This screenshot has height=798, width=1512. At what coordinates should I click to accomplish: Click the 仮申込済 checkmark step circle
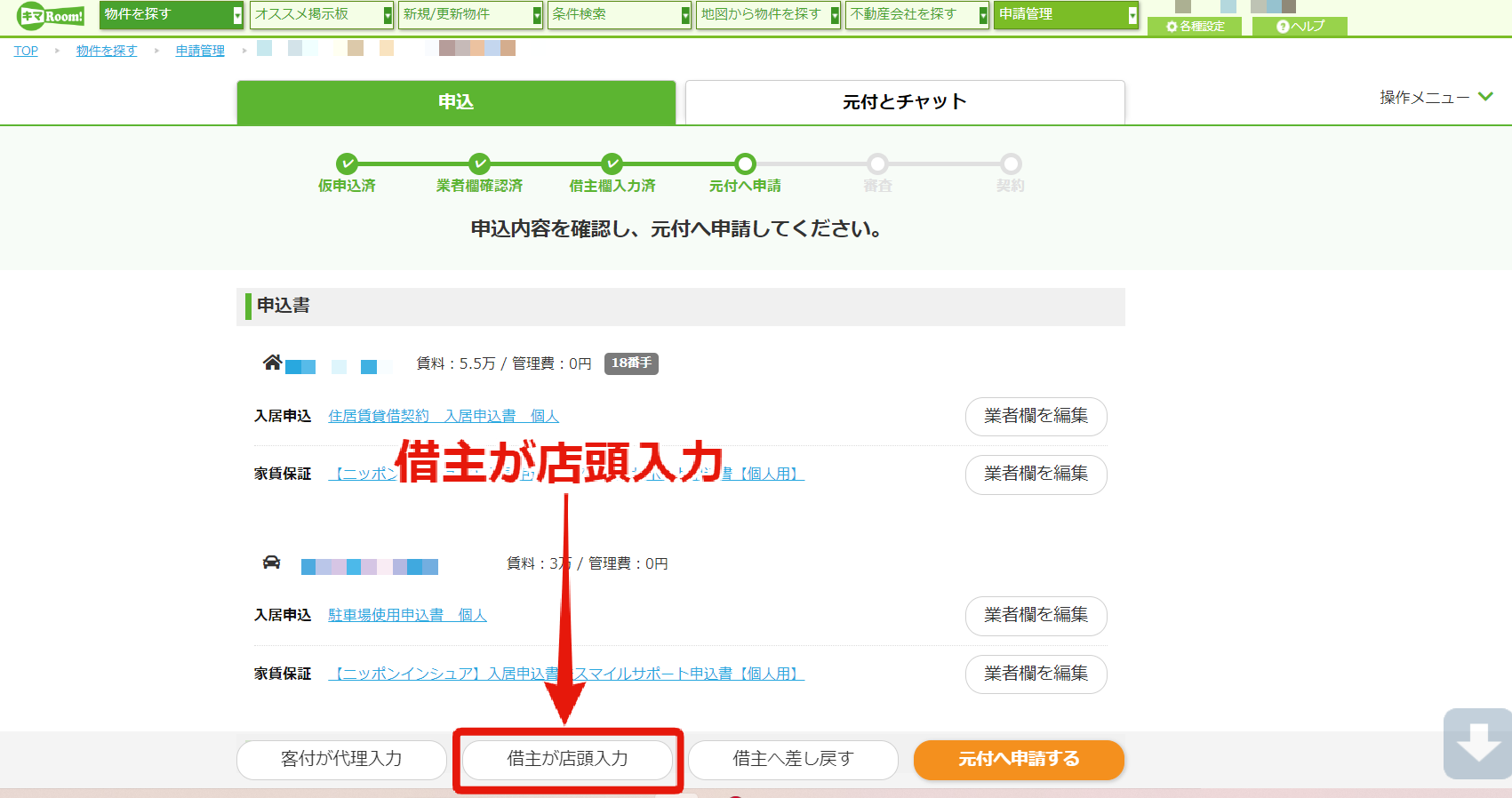[x=347, y=164]
